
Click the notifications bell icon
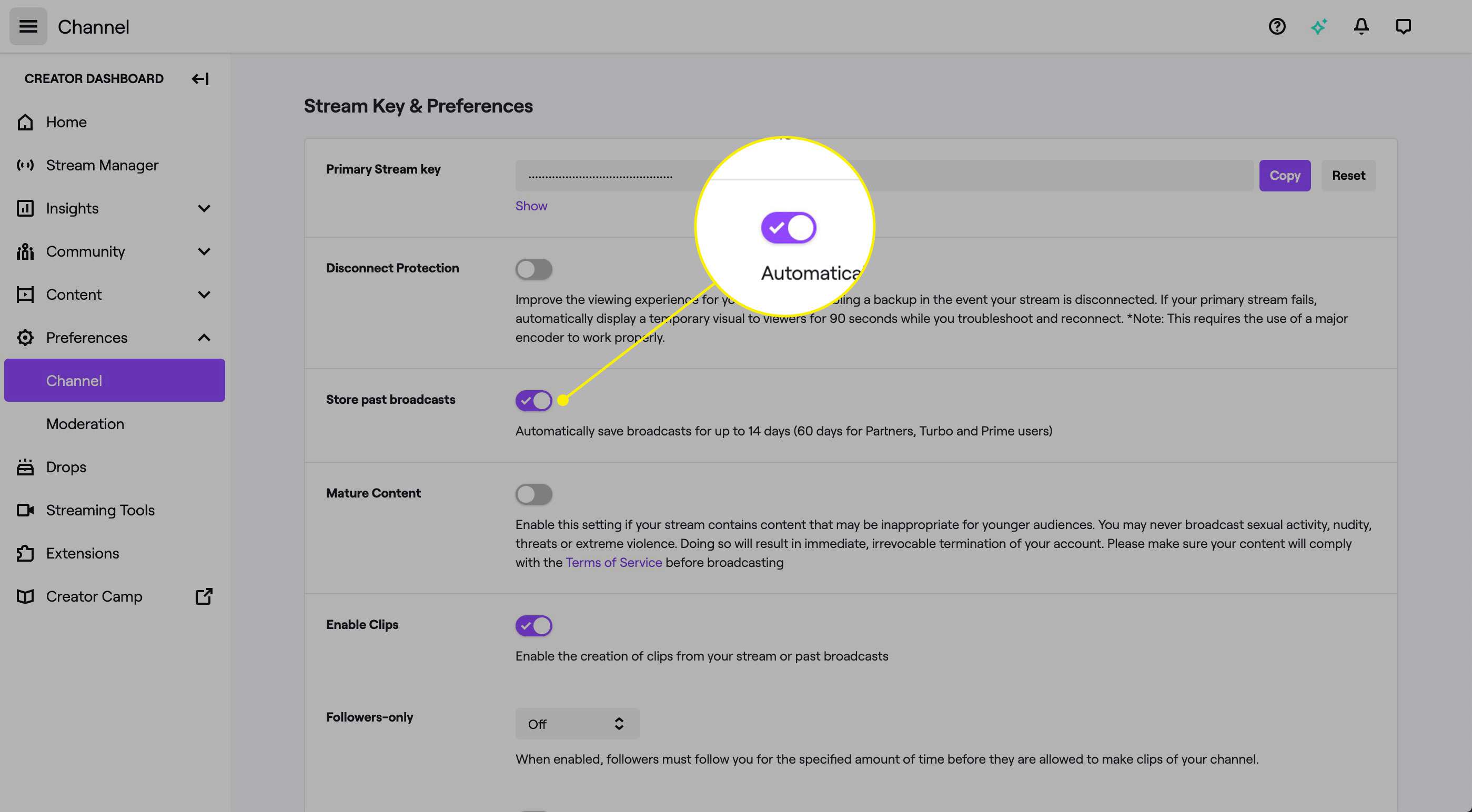1362,26
